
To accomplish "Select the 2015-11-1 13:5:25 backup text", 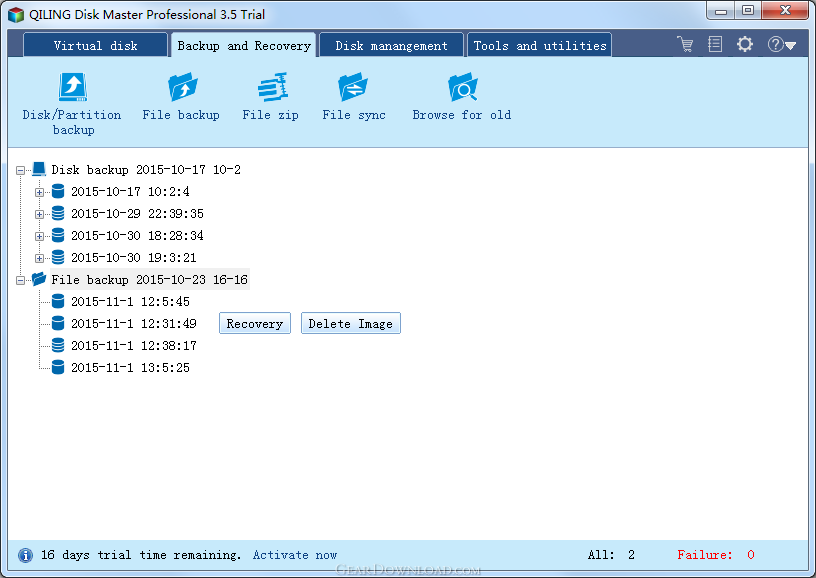I will (130, 367).
